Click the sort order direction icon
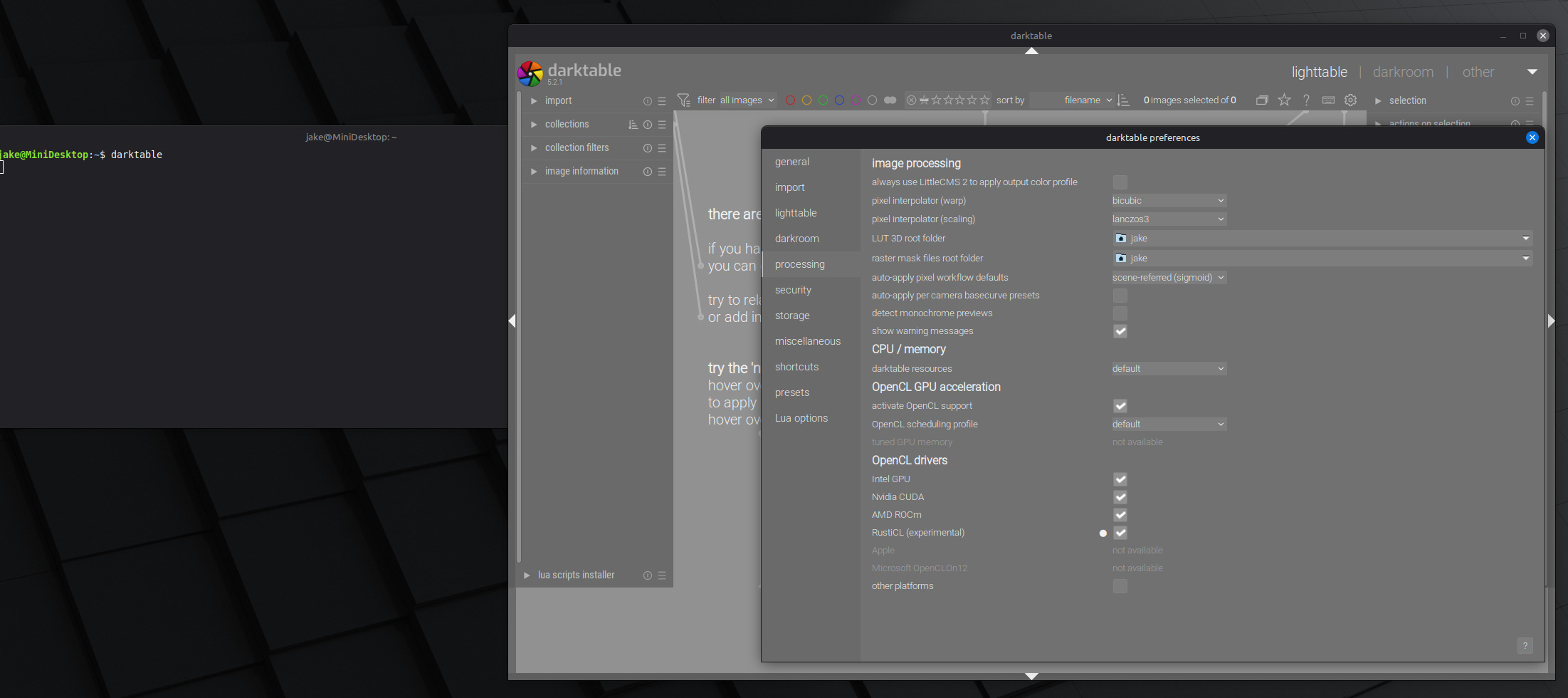Screen dimensions: 1568x698 click(1124, 100)
